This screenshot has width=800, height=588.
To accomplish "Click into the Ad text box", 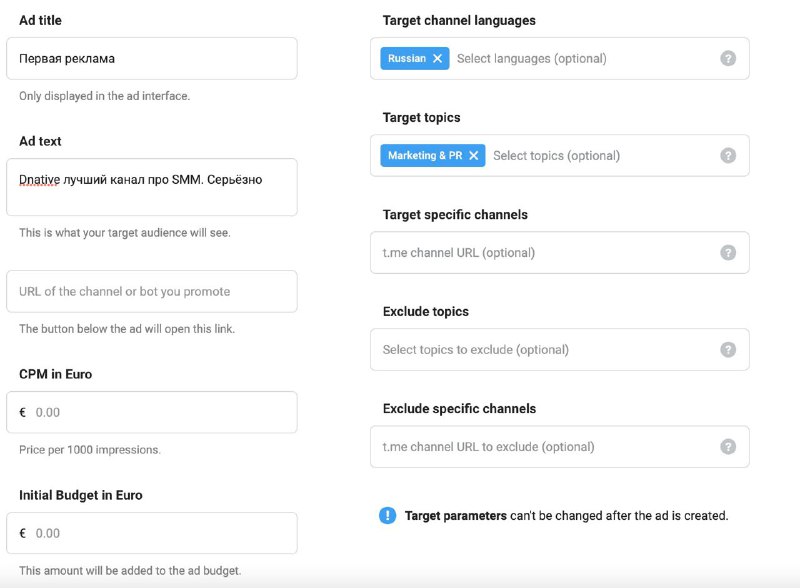I will coord(152,186).
